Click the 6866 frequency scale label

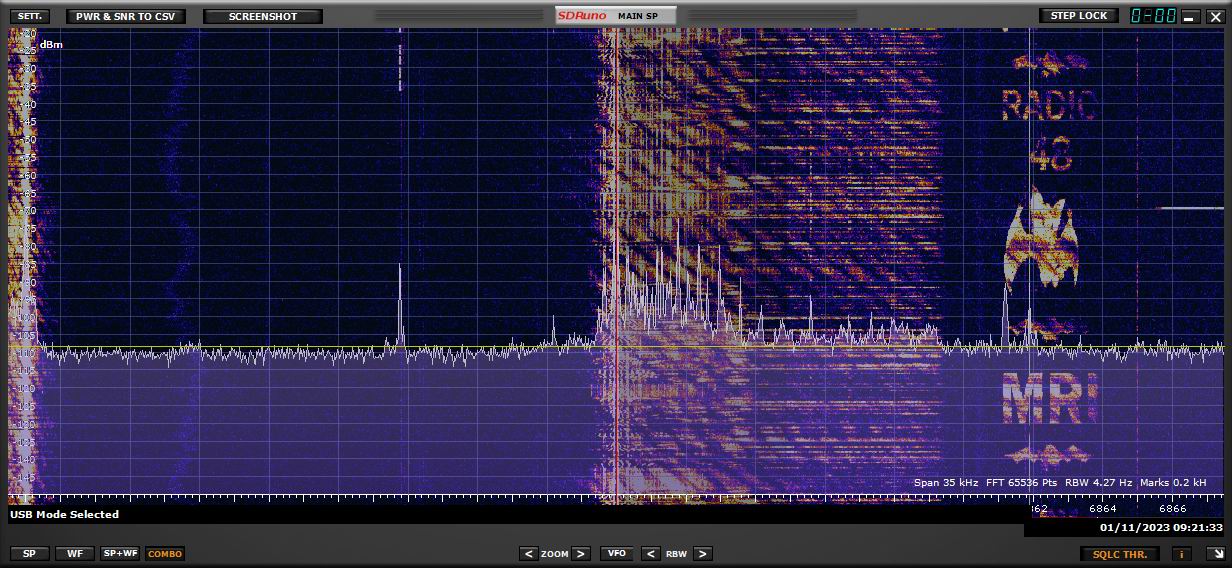(1173, 509)
